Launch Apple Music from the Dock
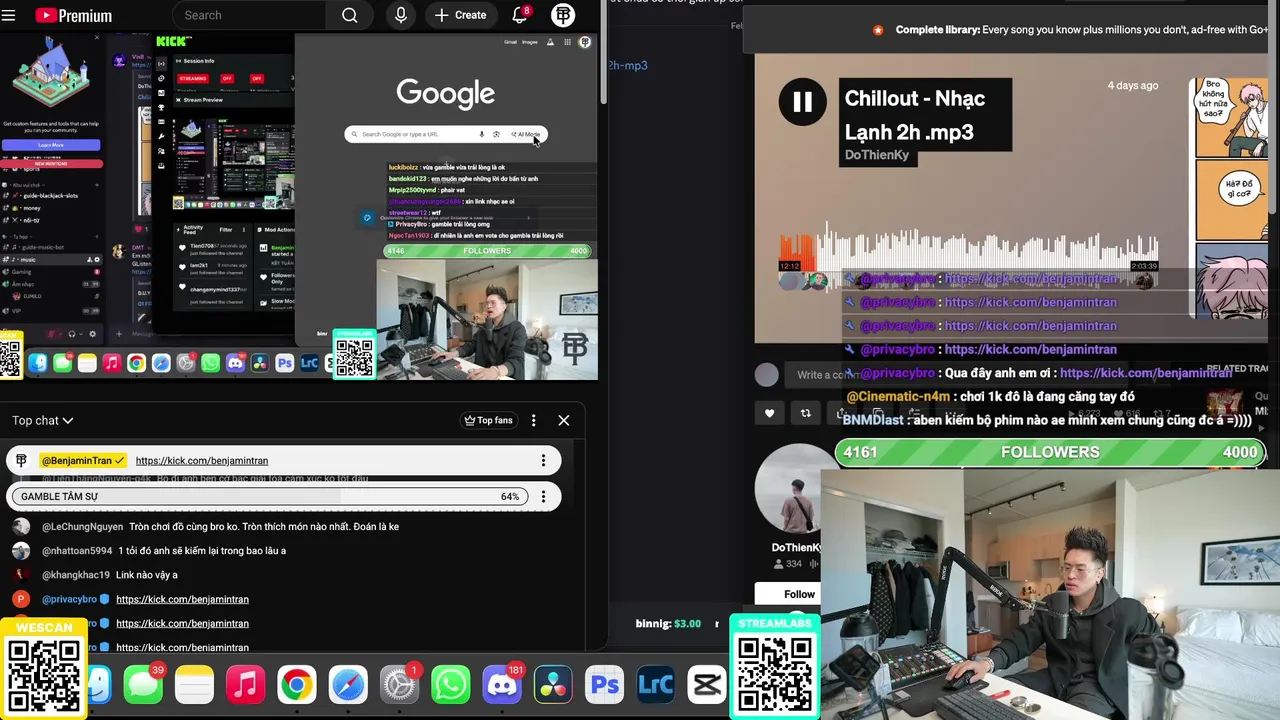This screenshot has width=1280, height=720. 245,686
